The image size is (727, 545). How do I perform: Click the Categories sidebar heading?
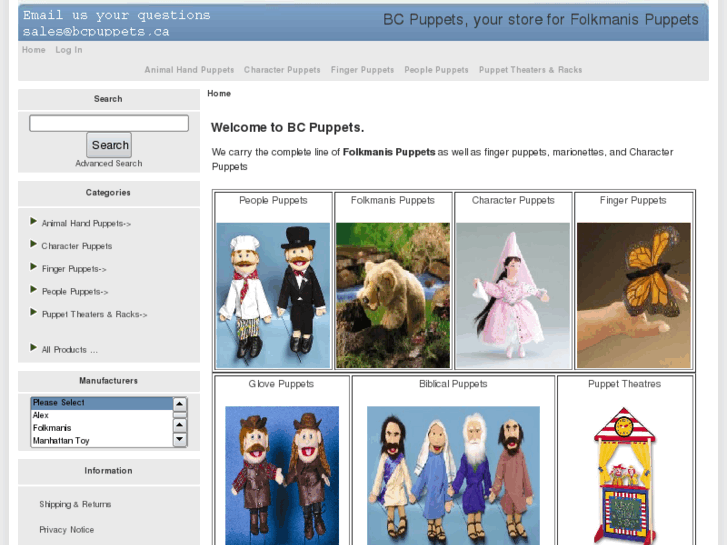point(108,192)
